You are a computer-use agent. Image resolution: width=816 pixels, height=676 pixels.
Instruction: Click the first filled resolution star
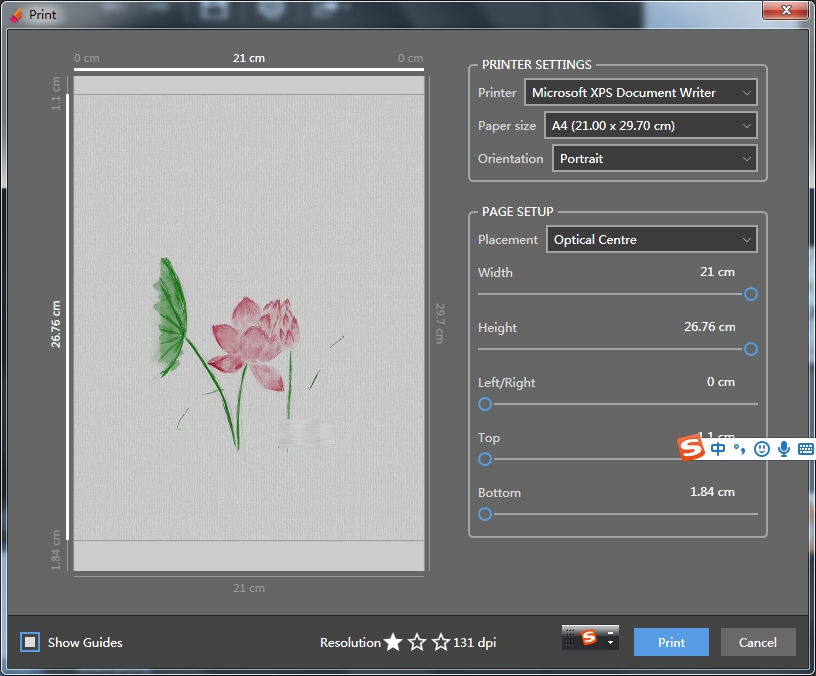coord(393,642)
